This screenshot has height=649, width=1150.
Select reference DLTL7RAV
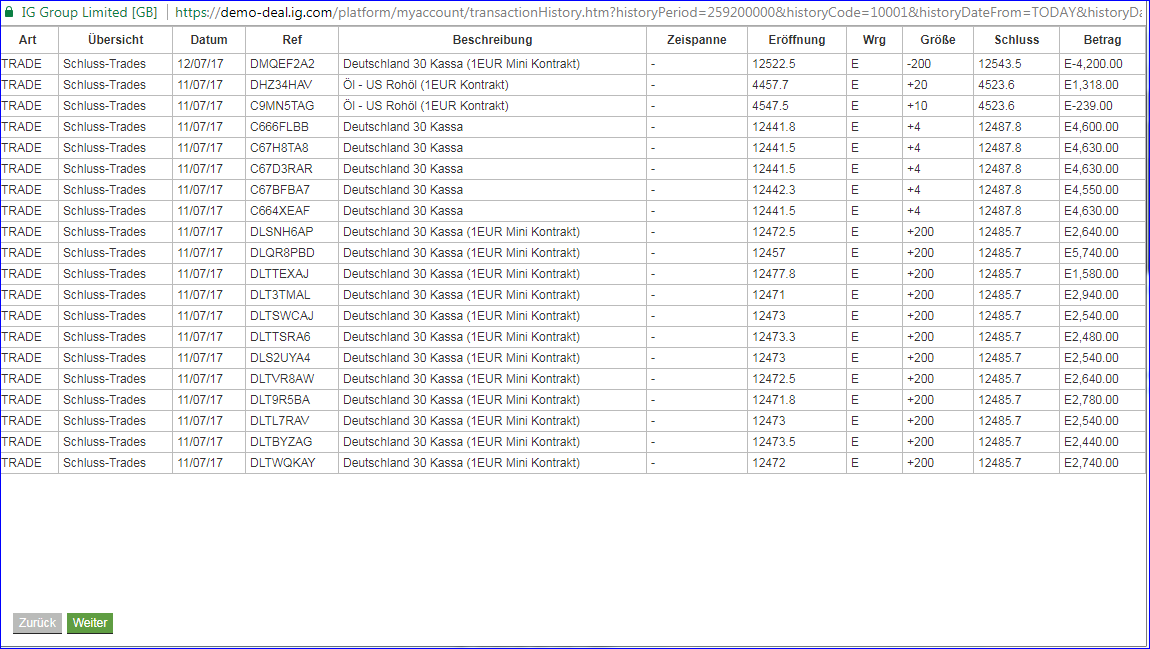[279, 421]
